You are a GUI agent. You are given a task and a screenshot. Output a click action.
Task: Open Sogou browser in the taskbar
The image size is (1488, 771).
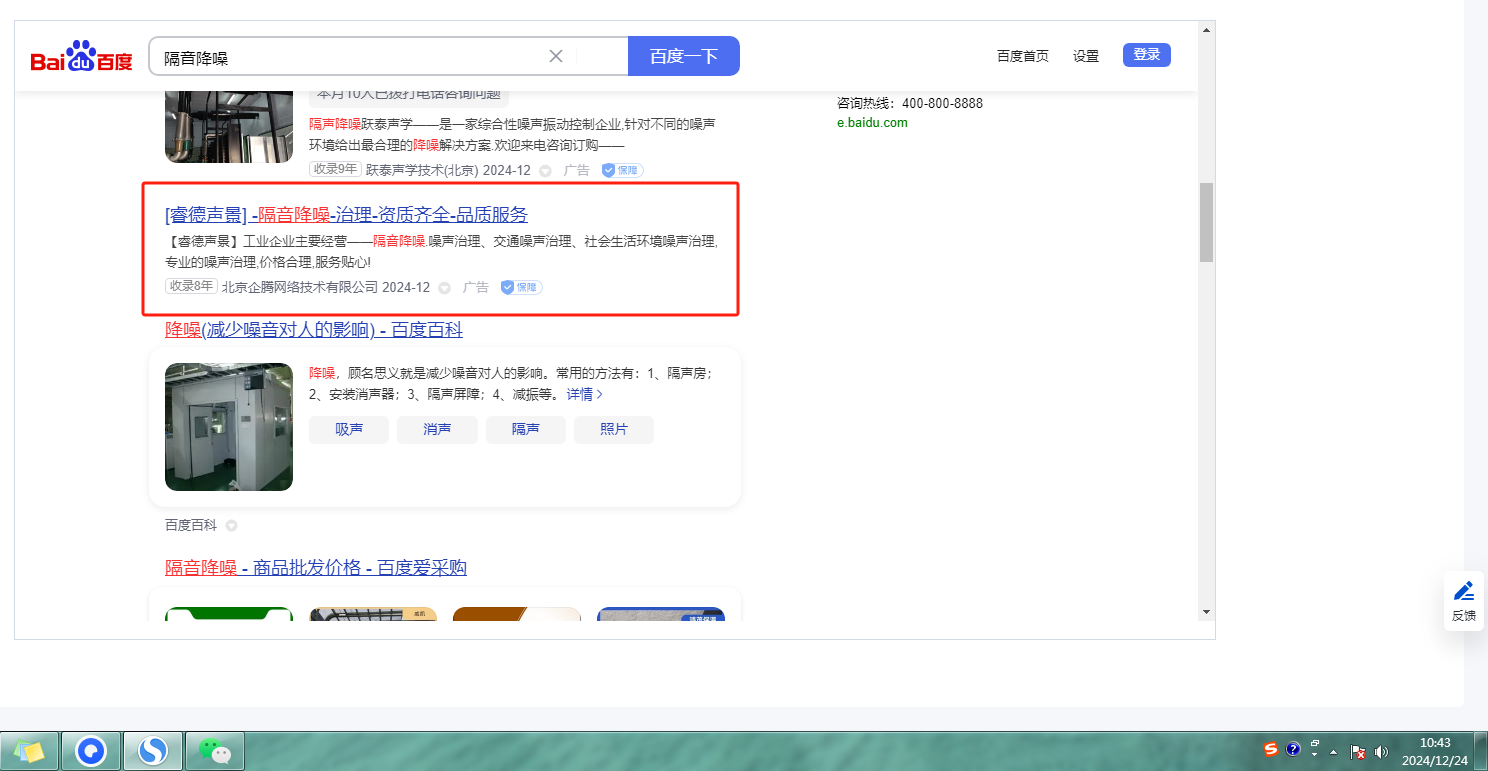153,749
